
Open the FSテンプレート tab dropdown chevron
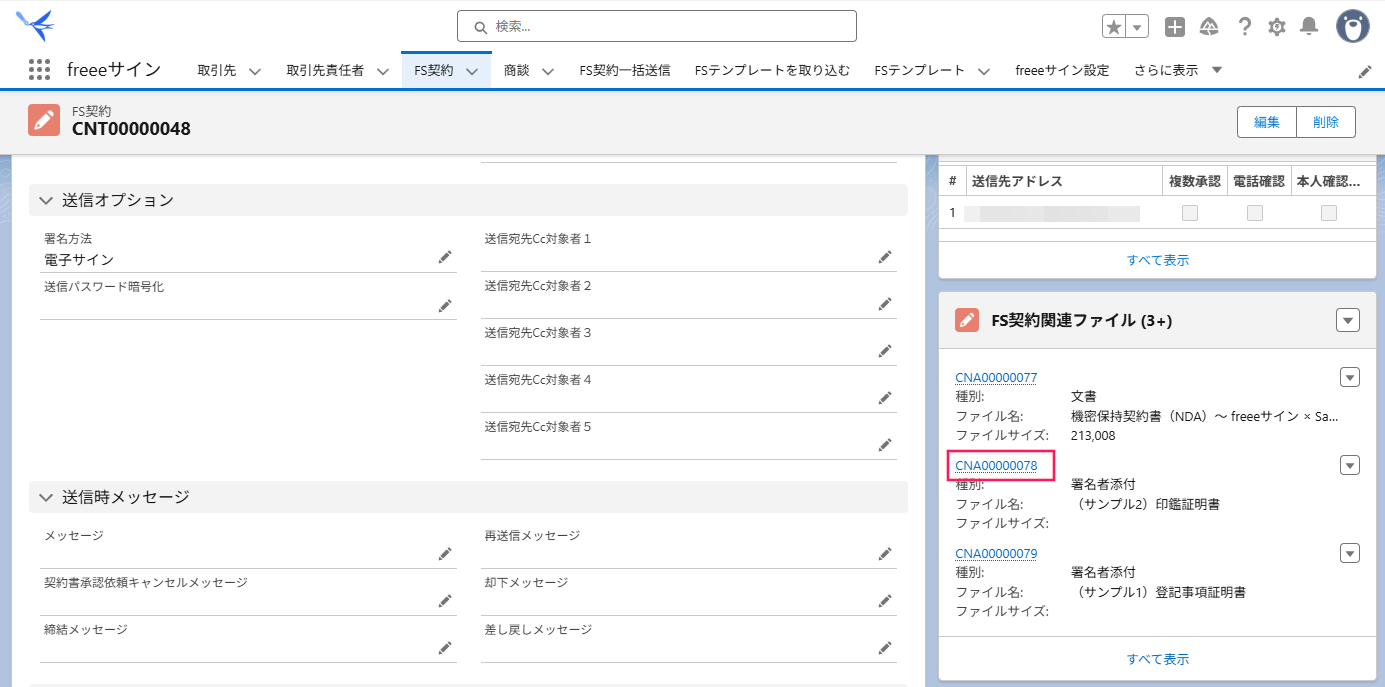984,71
